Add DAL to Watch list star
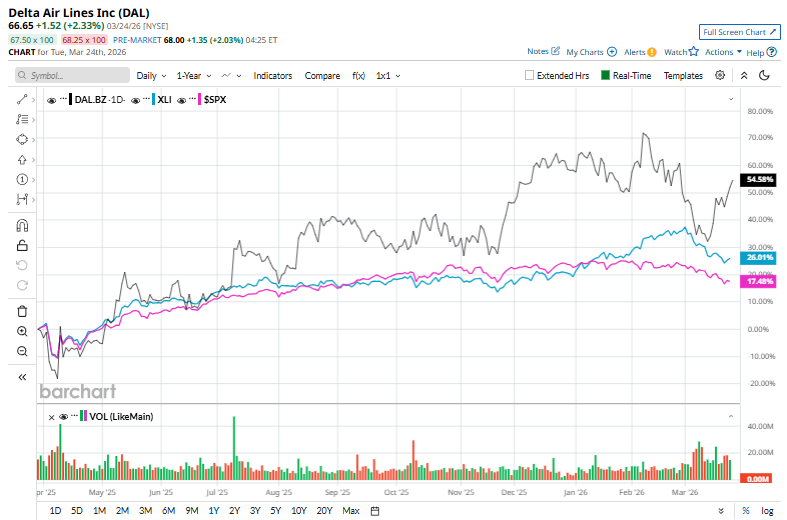 694,51
